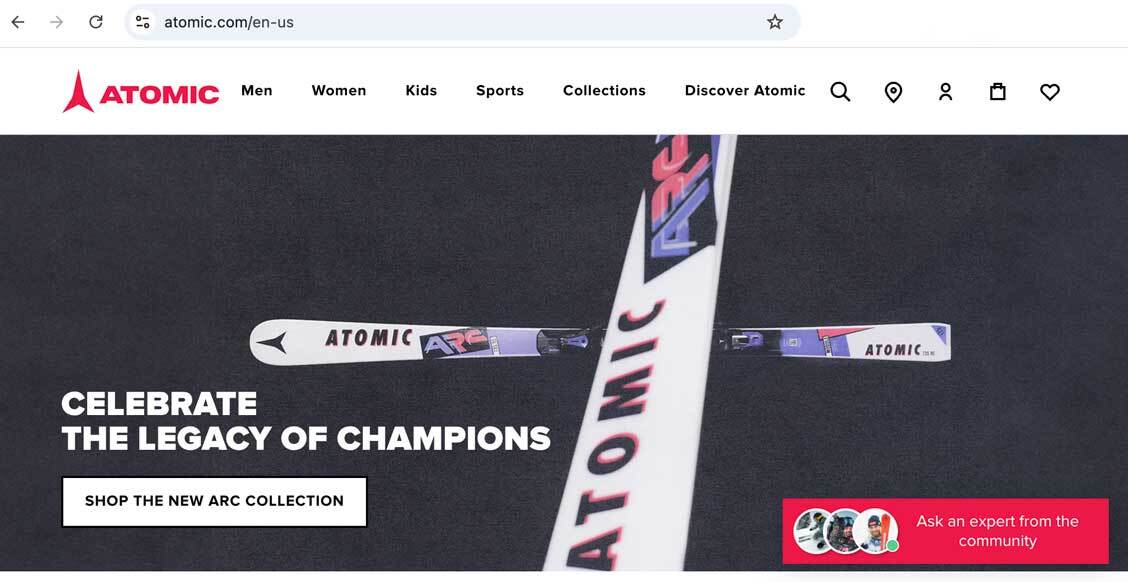Image resolution: width=1128 pixels, height=582 pixels.
Task: Click Ask an expert from the community
Action: pyautogui.click(x=997, y=531)
